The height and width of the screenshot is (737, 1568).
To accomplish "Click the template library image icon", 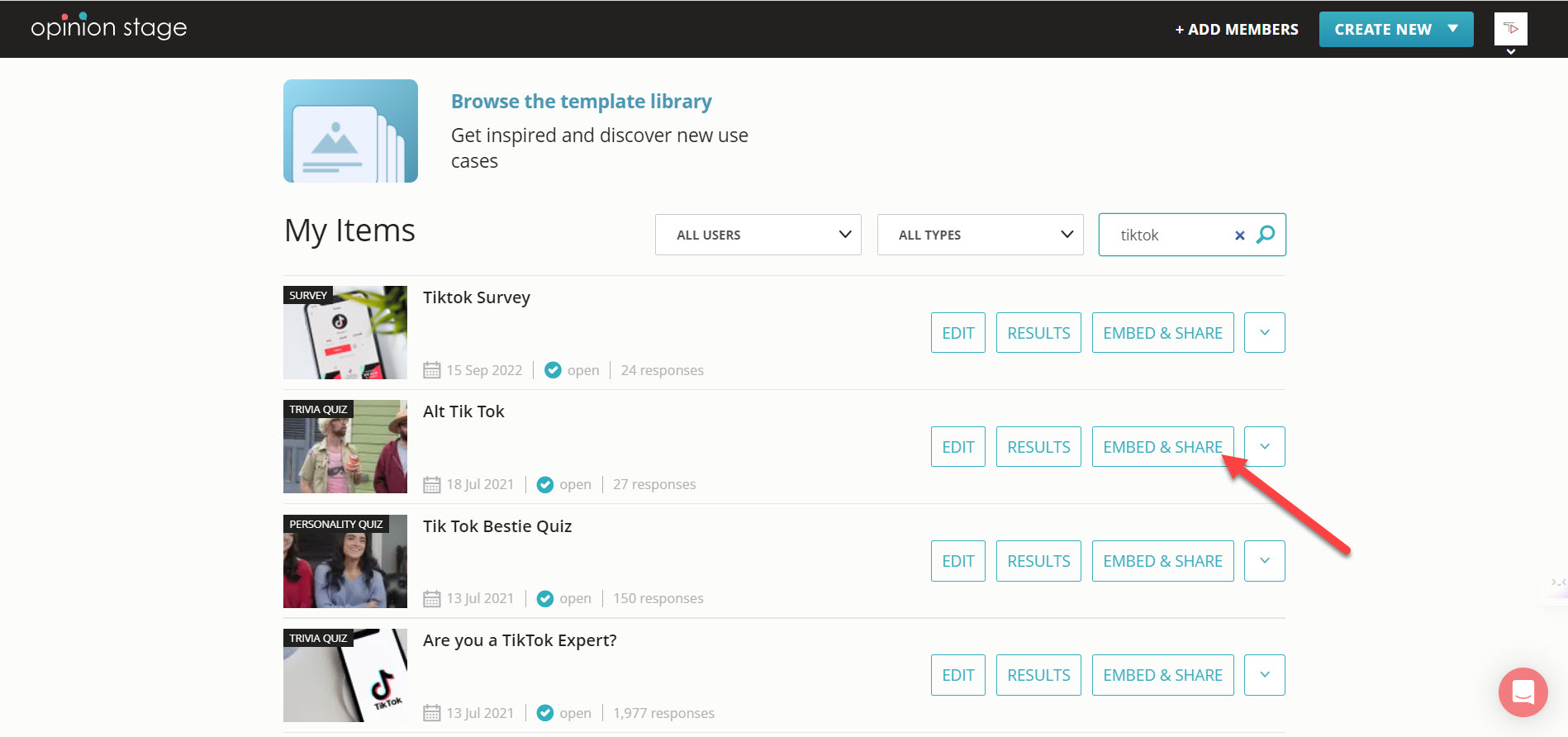I will [x=350, y=131].
